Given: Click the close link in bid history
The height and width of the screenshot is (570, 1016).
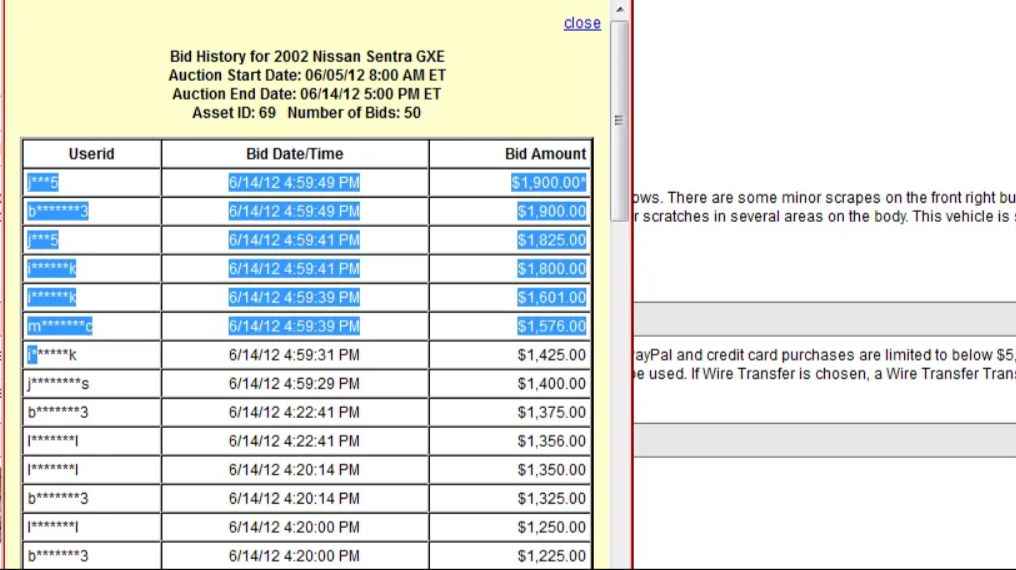Looking at the screenshot, I should (582, 23).
